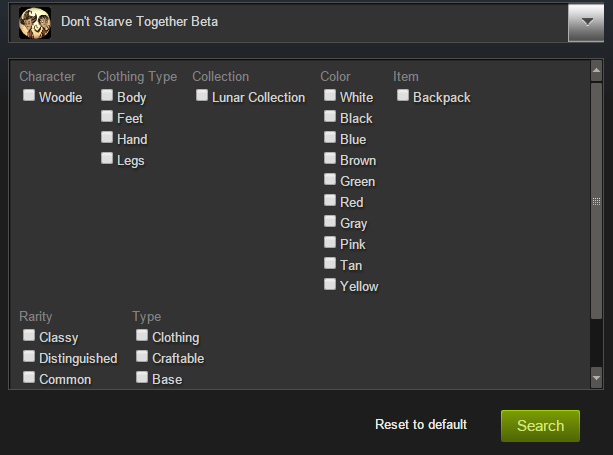Click the Don't Starve Together game icon
The width and height of the screenshot is (613, 455).
(35, 21)
